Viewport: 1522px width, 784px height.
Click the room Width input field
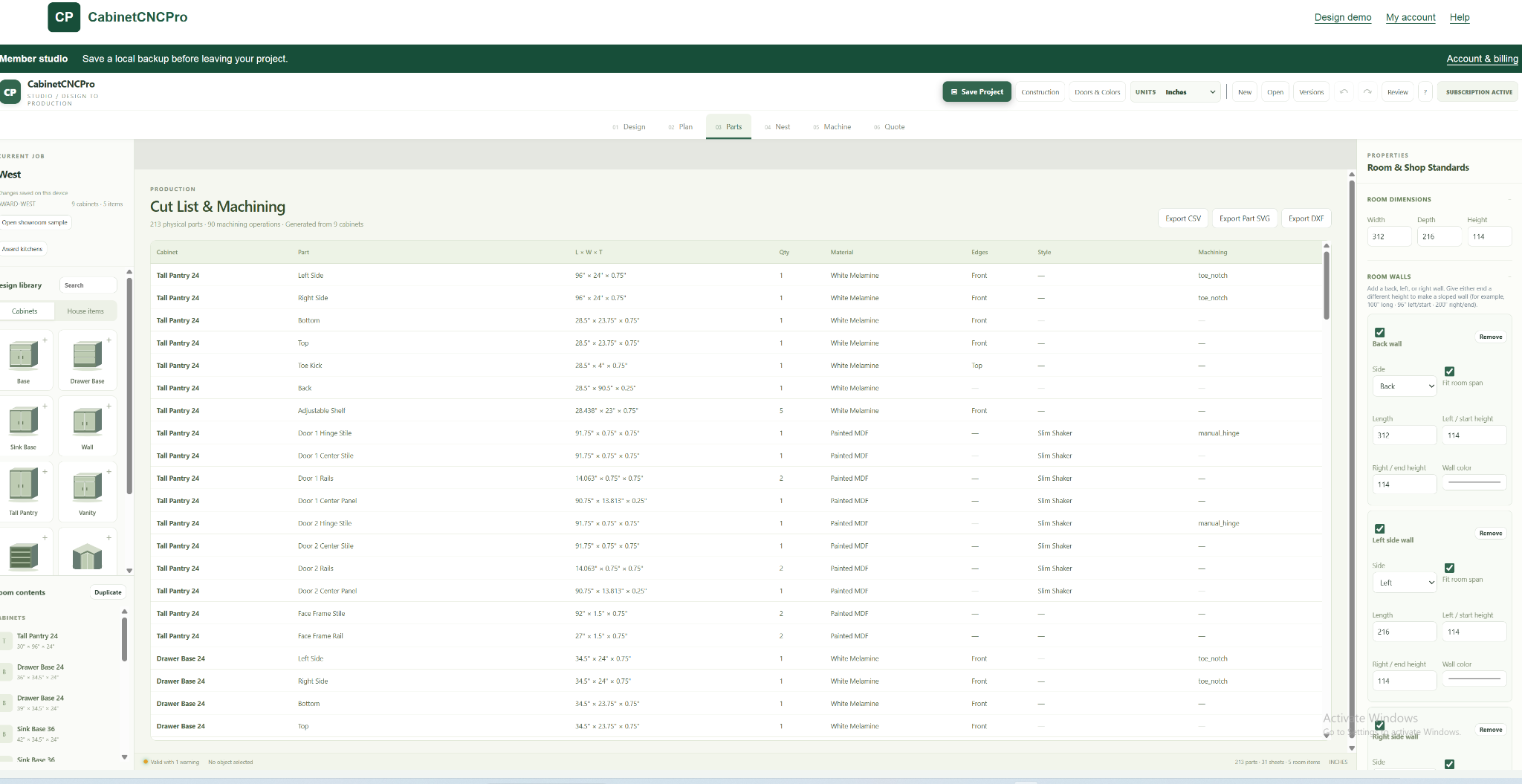tap(1388, 237)
